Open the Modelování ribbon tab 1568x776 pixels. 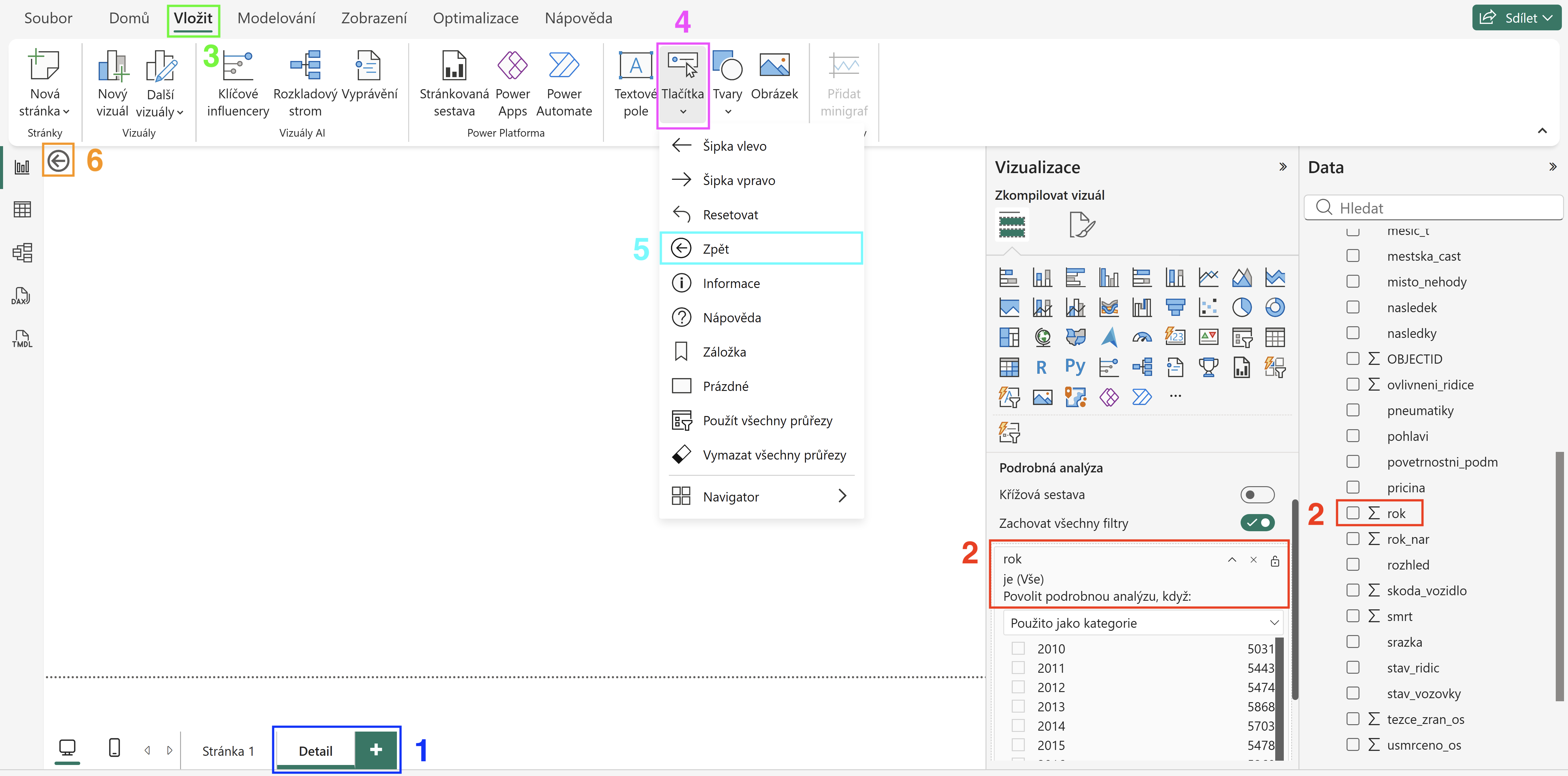coord(276,18)
